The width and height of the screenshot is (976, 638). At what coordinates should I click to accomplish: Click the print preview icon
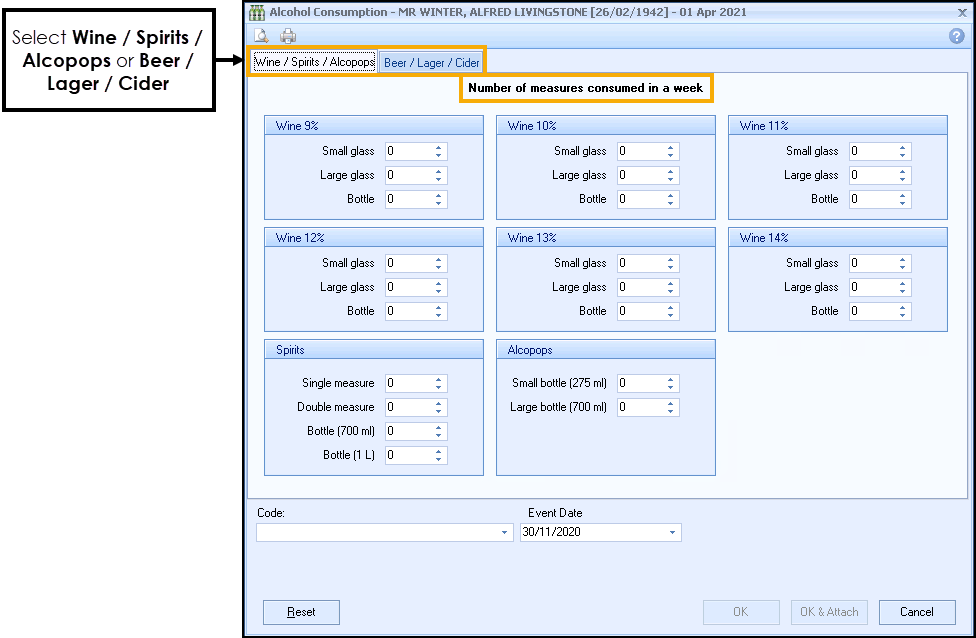[x=262, y=36]
